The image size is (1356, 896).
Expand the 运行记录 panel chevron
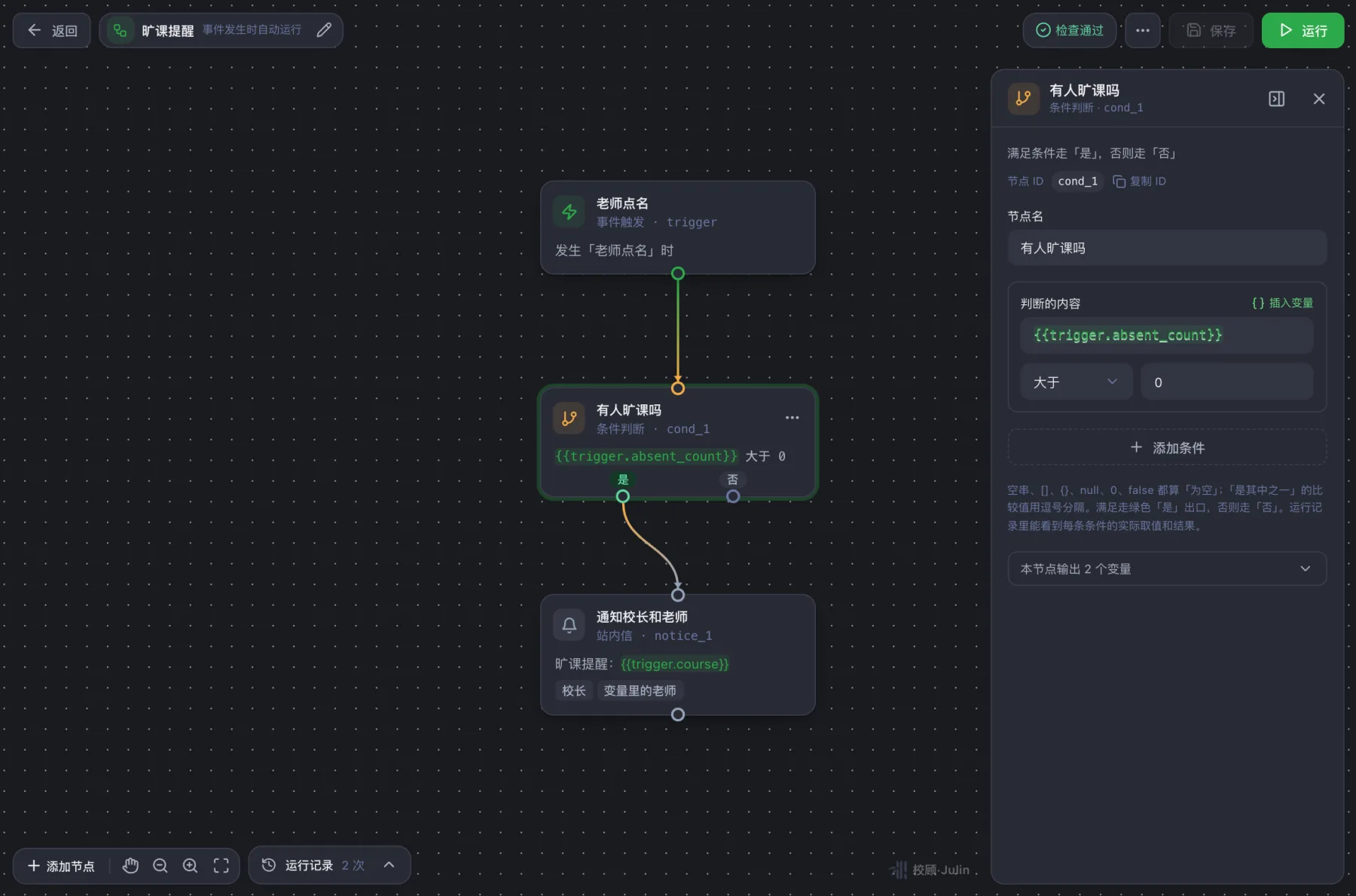(389, 865)
